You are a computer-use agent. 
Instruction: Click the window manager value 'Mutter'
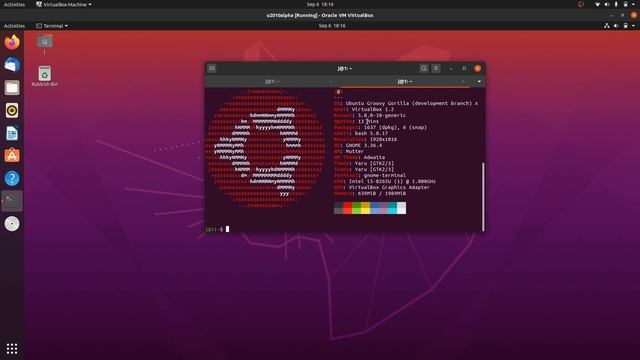click(x=354, y=151)
